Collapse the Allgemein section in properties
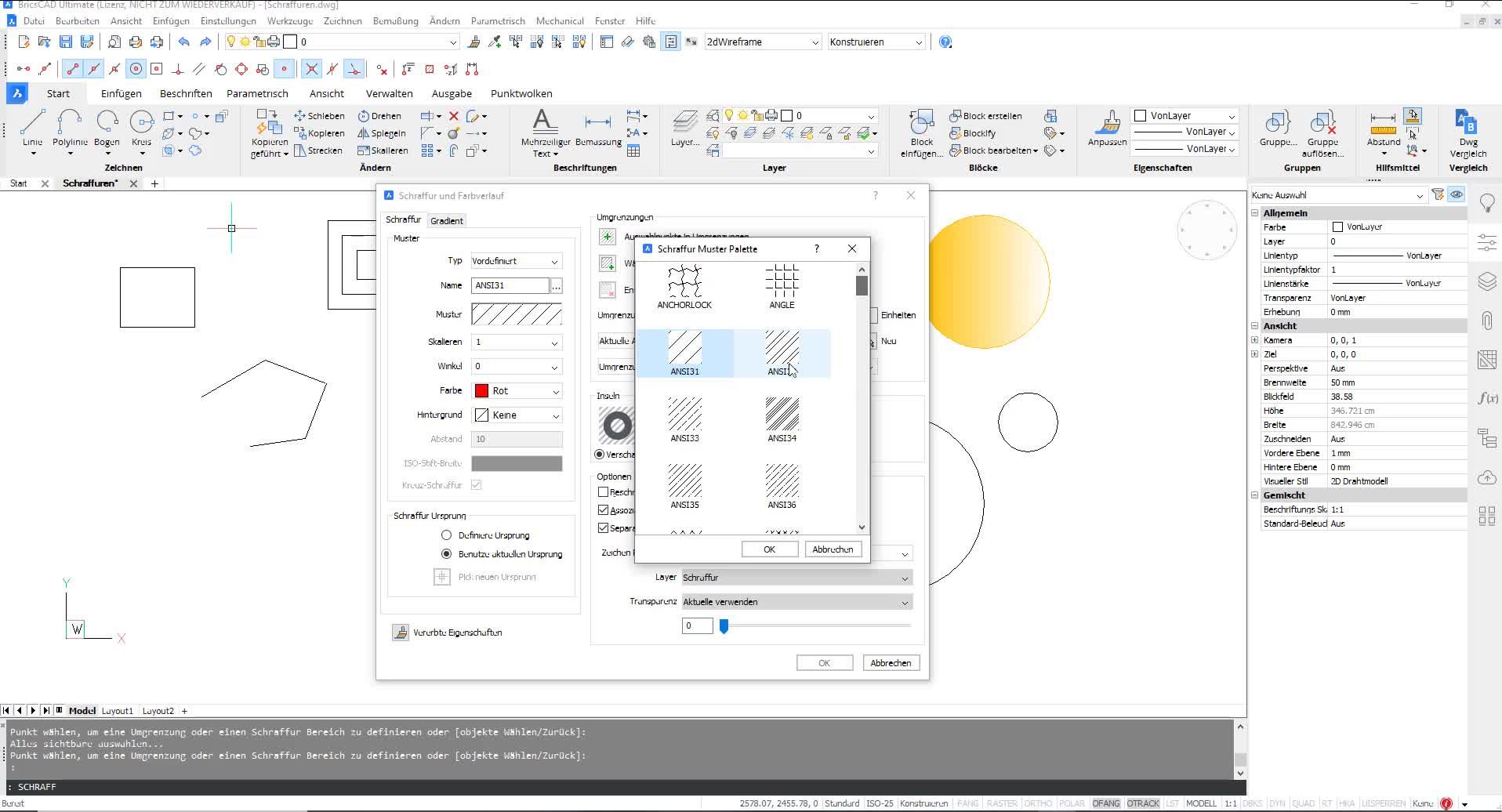Image resolution: width=1502 pixels, height=812 pixels. (1254, 213)
